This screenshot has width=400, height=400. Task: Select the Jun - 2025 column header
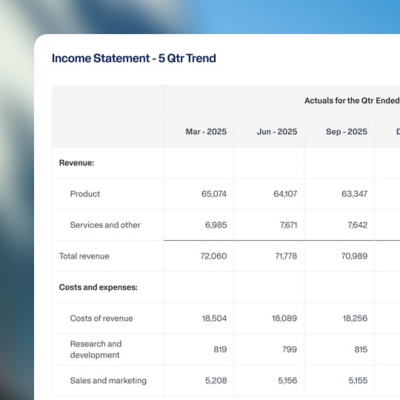coord(277,132)
